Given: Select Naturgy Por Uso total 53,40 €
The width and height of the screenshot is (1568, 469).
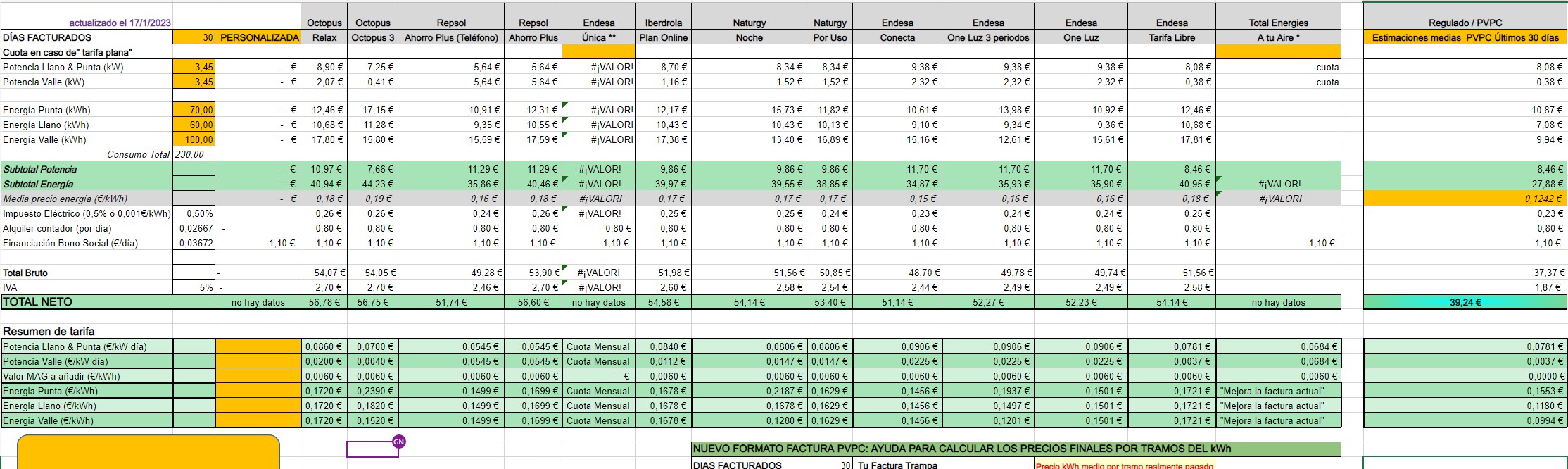Looking at the screenshot, I should [830, 302].
